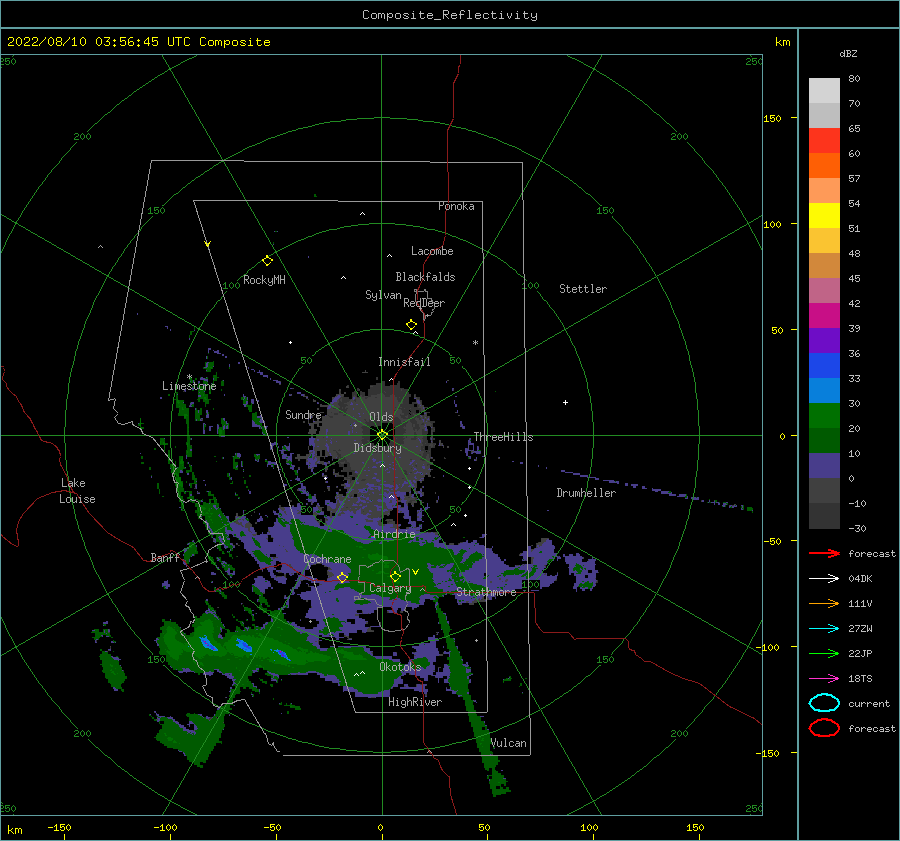The image size is (900, 841).
Task: Click the slate-blue swatch below 10 dBZ
Action: [824, 466]
